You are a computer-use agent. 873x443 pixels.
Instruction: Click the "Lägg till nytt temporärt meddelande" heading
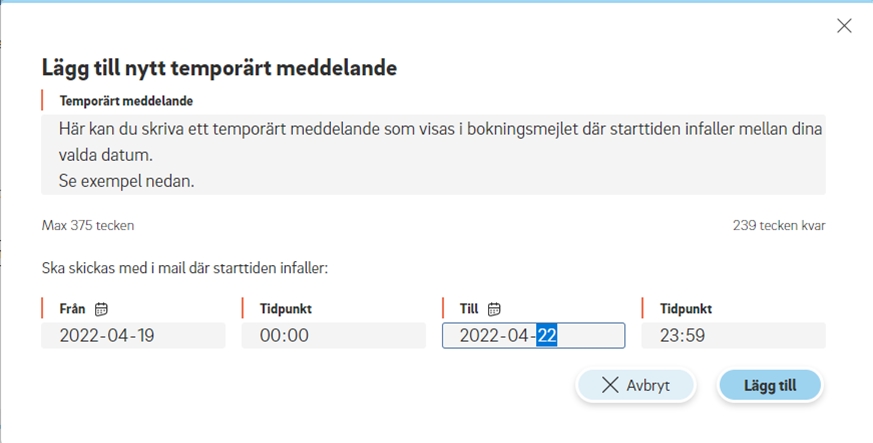click(x=220, y=68)
